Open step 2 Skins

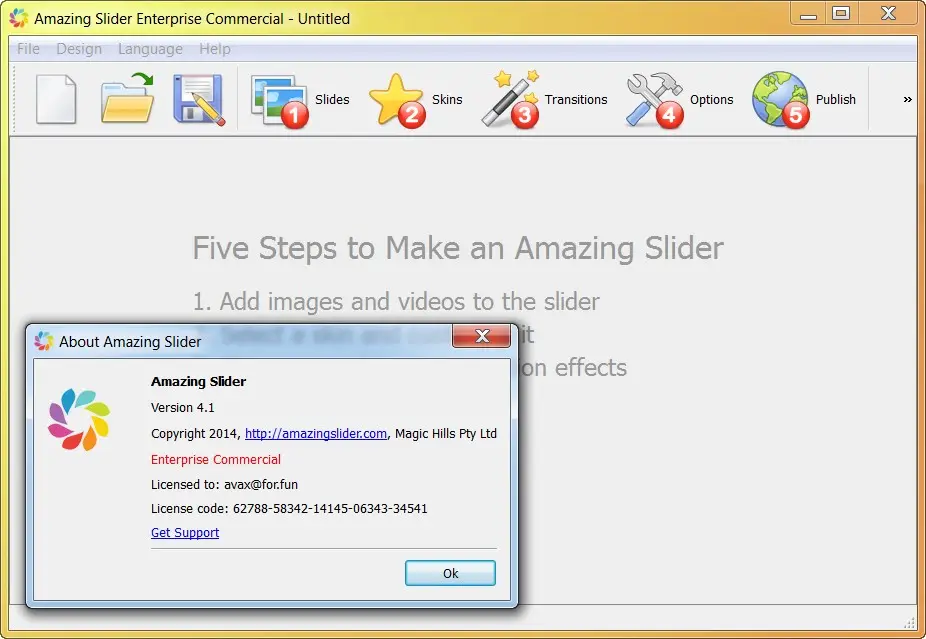pyautogui.click(x=416, y=99)
